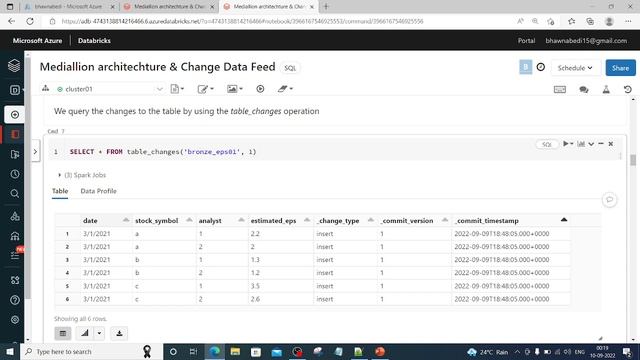Screen dimensions: 640x360
Task: Switch to the Data Profile tab
Action: pyautogui.click(x=98, y=191)
